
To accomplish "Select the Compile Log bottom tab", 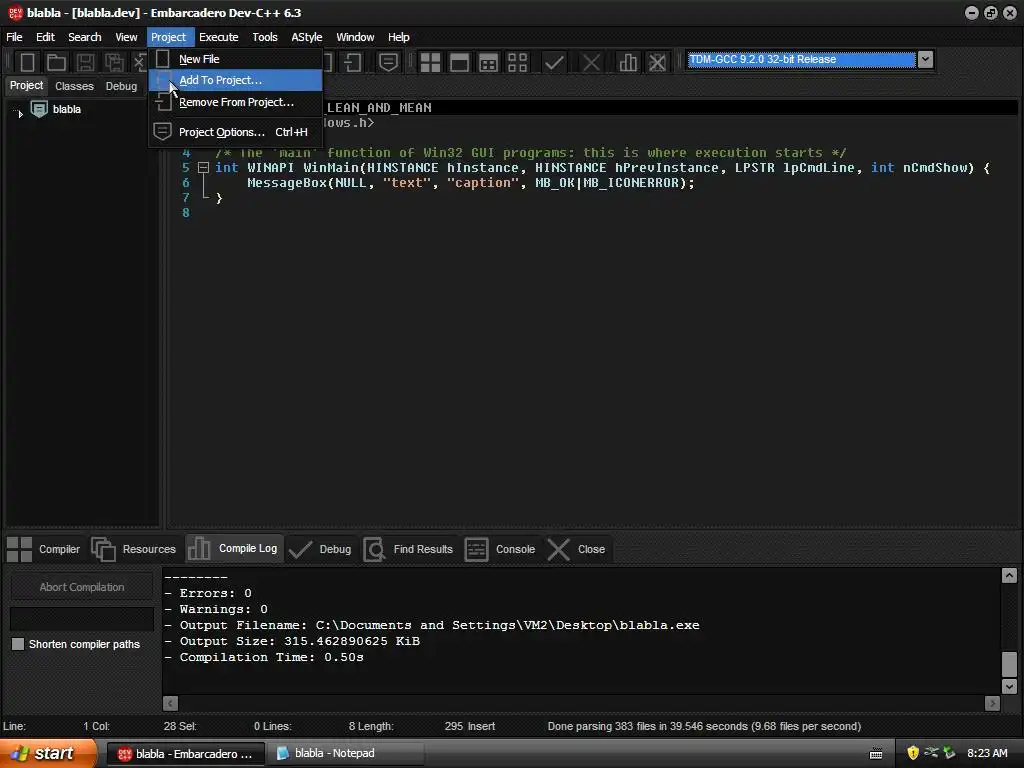I will pyautogui.click(x=234, y=549).
